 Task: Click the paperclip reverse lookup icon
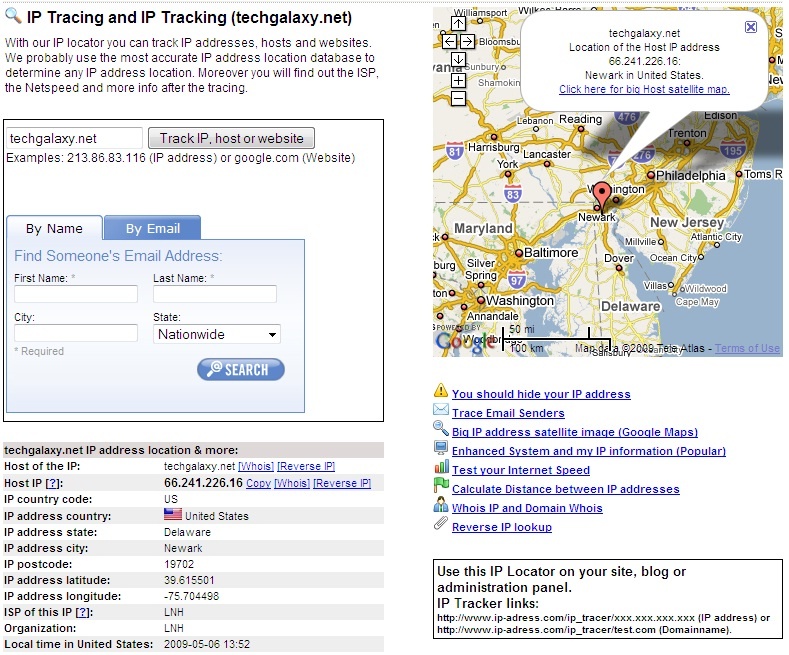pyautogui.click(x=441, y=523)
